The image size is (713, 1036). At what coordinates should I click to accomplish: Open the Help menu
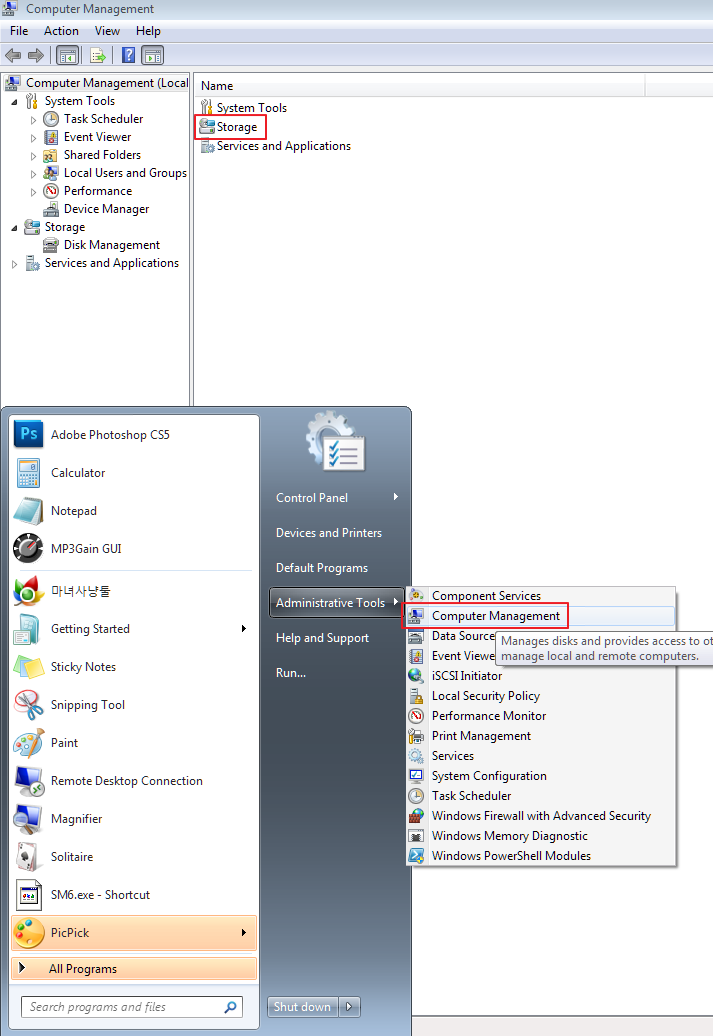148,31
